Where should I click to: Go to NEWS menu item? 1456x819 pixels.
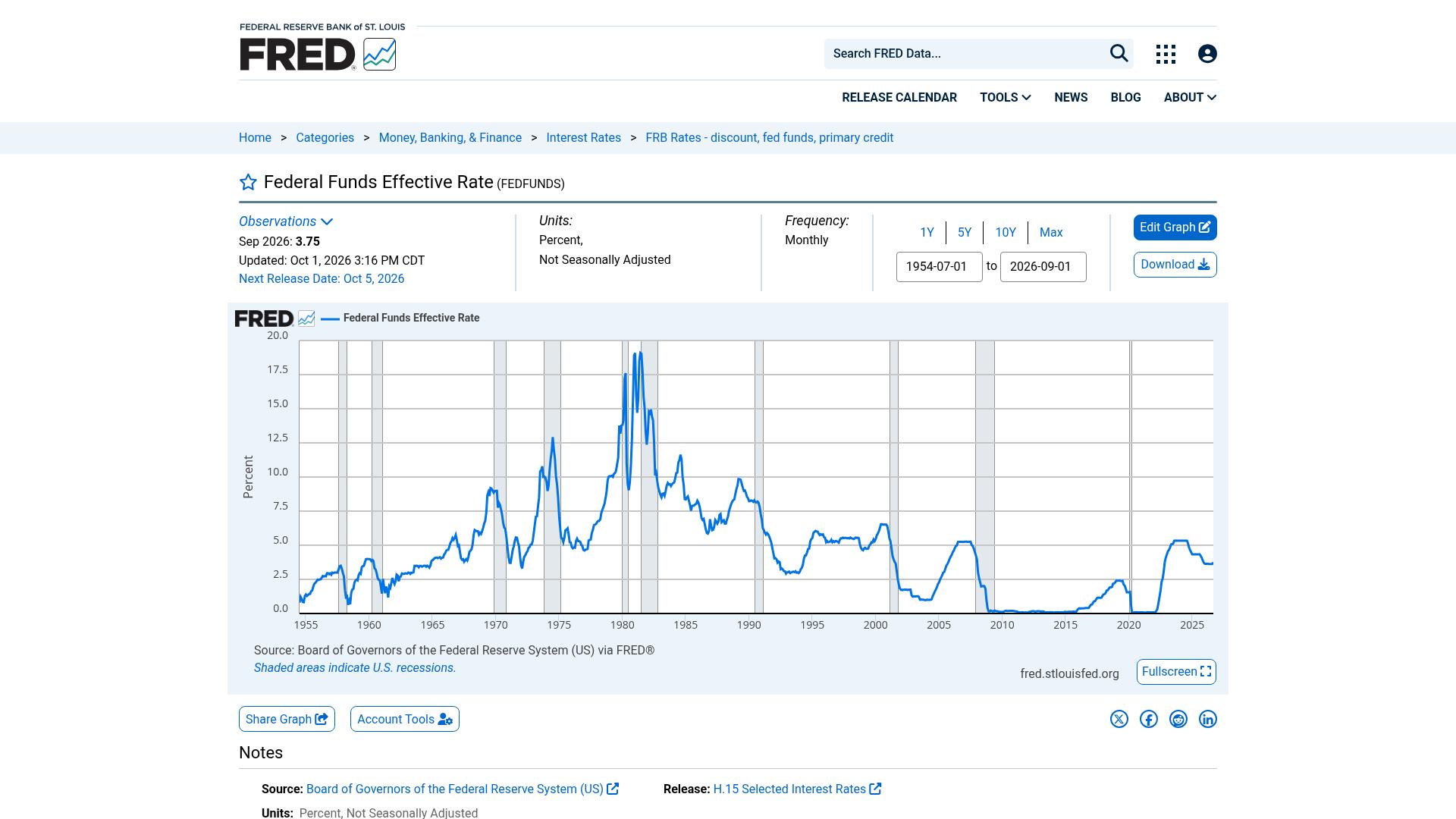pos(1071,97)
